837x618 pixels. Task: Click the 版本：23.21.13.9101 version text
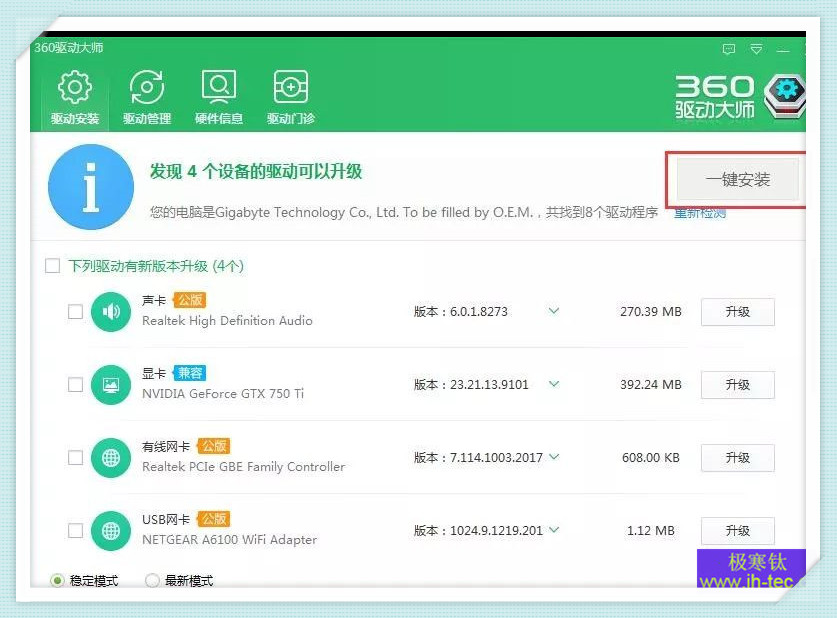tap(471, 385)
